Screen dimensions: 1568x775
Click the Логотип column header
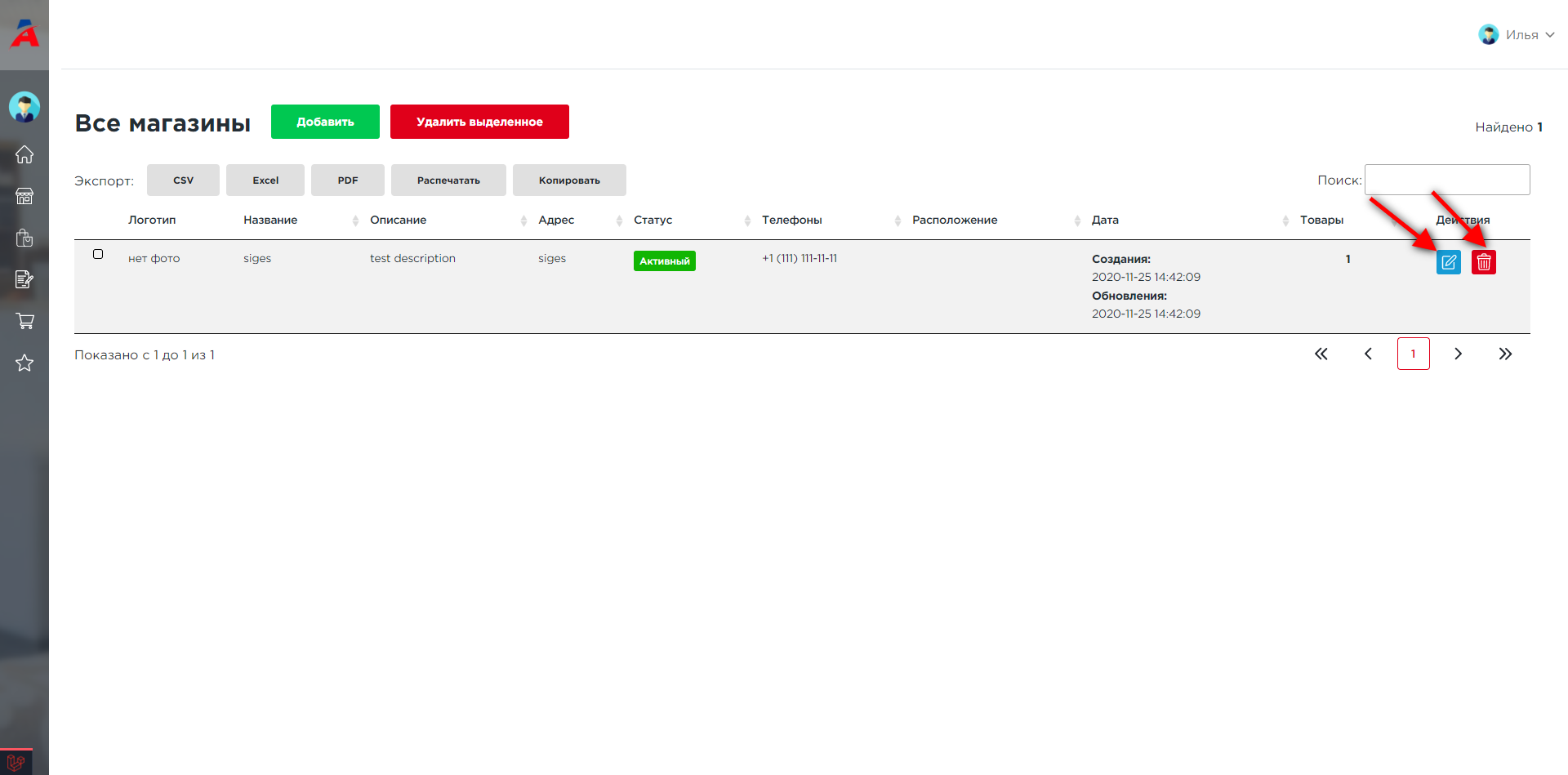pos(152,220)
